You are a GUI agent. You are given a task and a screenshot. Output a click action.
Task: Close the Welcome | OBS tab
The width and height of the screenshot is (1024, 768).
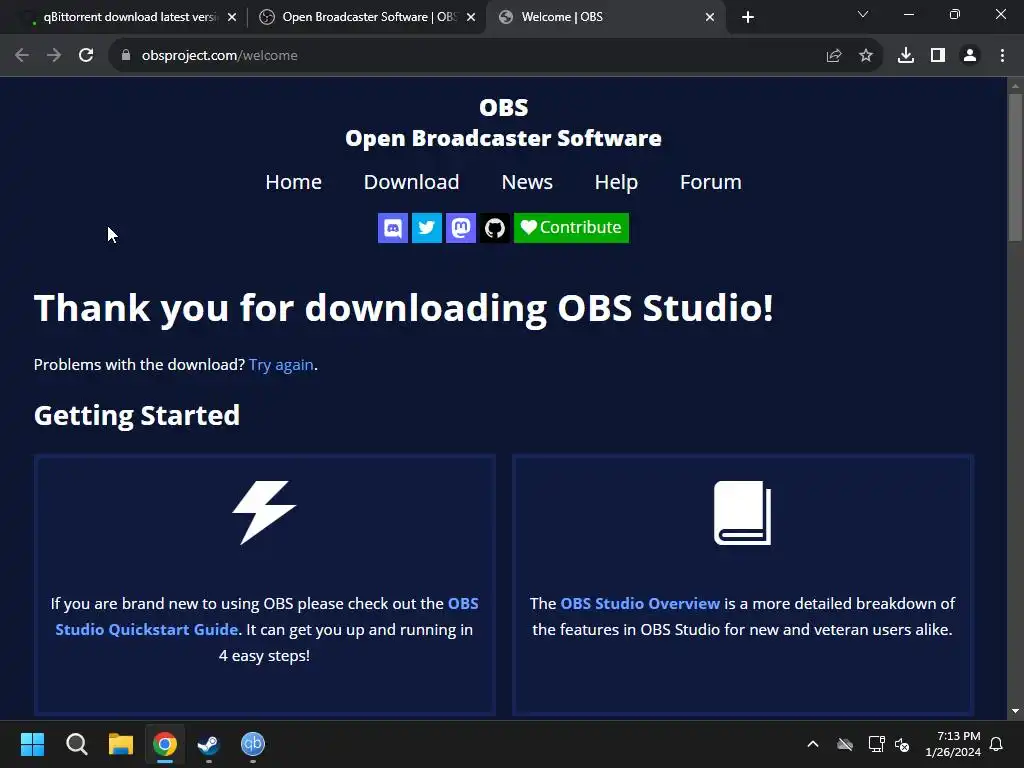tap(710, 18)
